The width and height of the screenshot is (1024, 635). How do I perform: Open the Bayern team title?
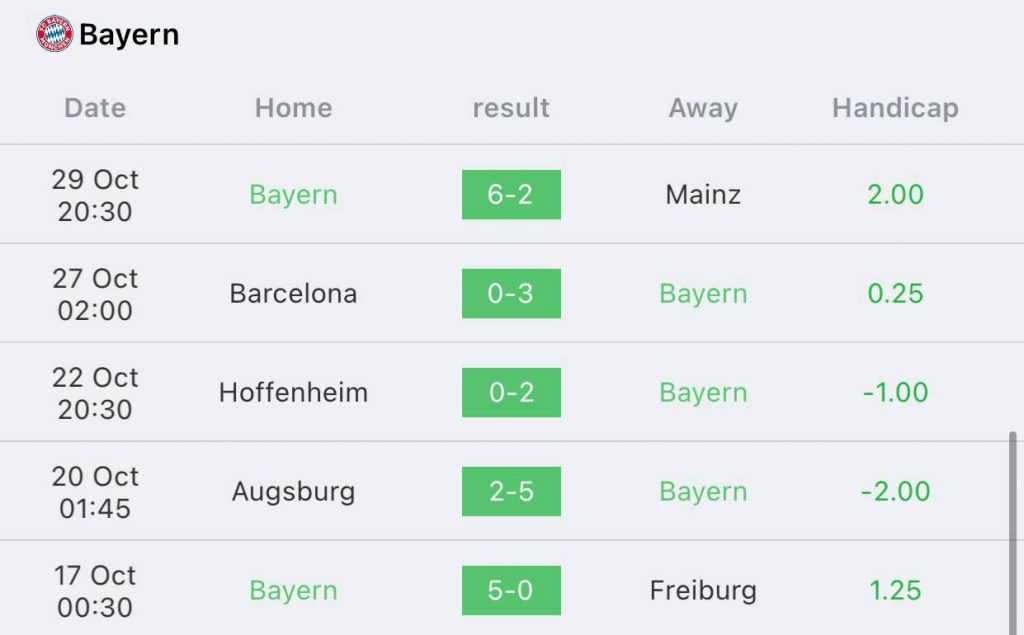pos(129,35)
